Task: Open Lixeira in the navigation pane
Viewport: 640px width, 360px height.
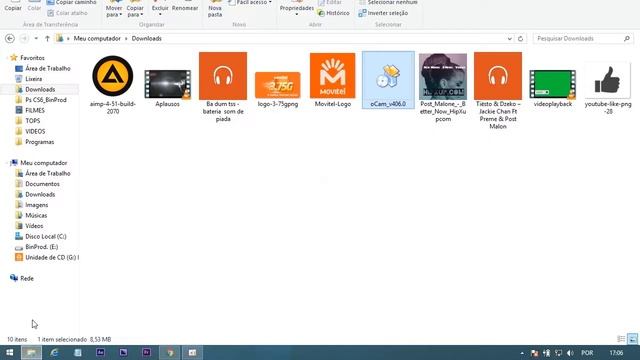Action: 29,79
